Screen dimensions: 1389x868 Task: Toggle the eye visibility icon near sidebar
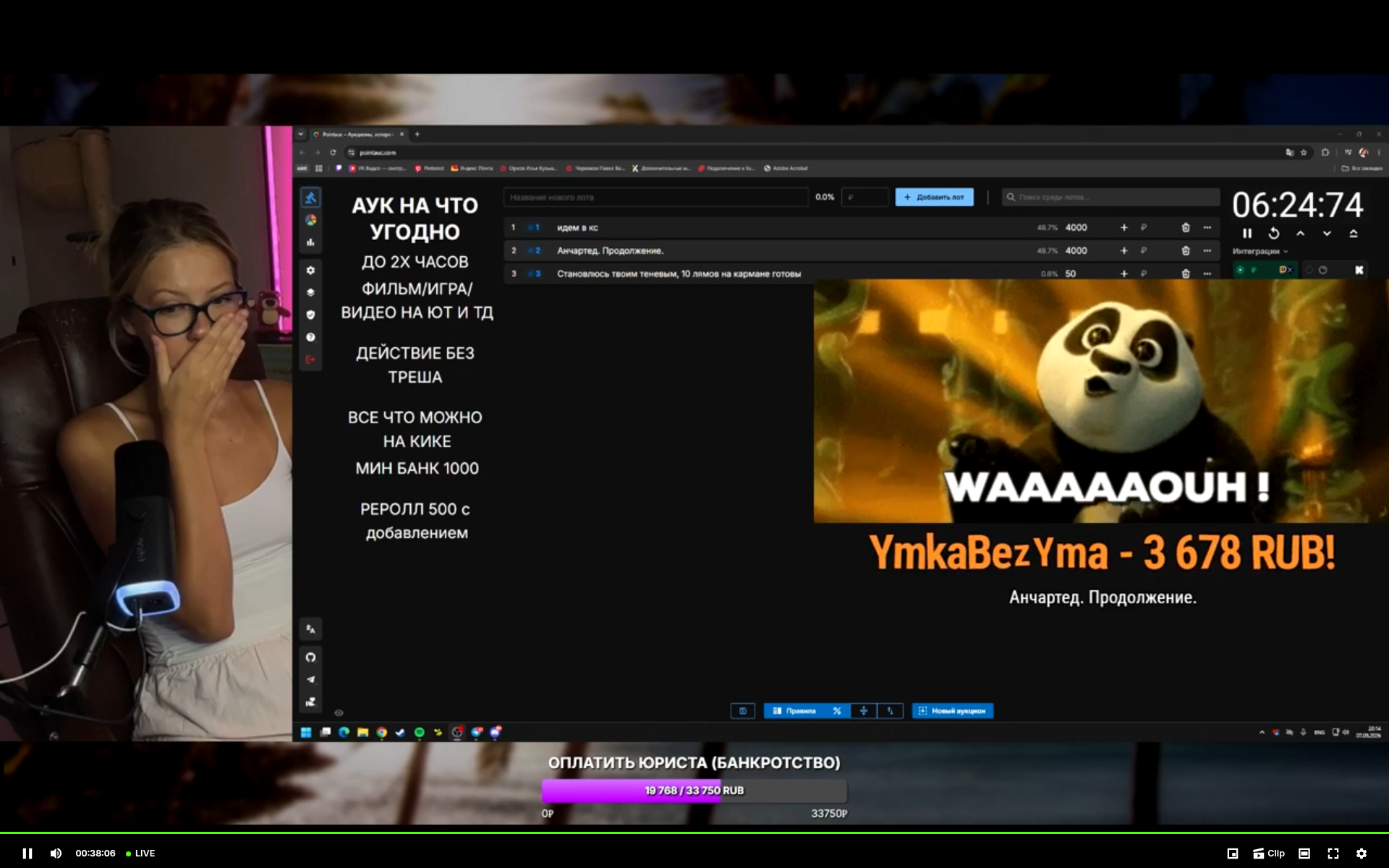tap(339, 712)
